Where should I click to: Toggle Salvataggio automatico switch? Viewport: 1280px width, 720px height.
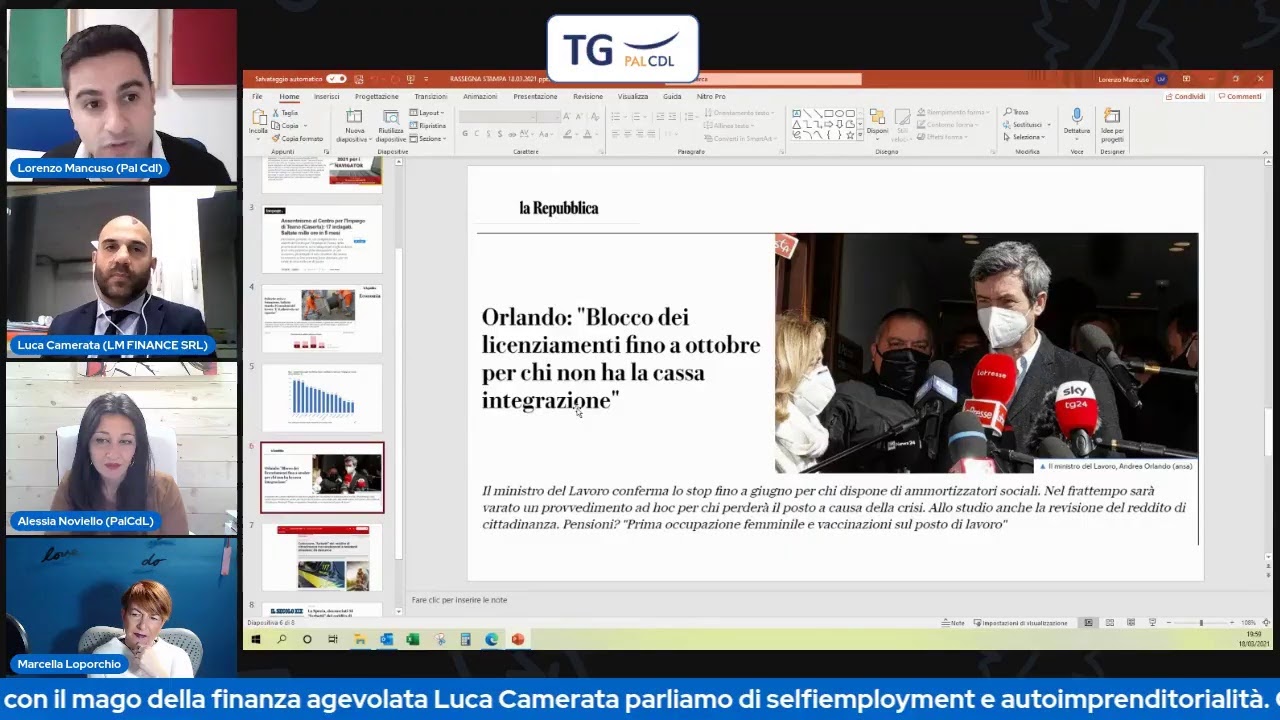(336, 79)
